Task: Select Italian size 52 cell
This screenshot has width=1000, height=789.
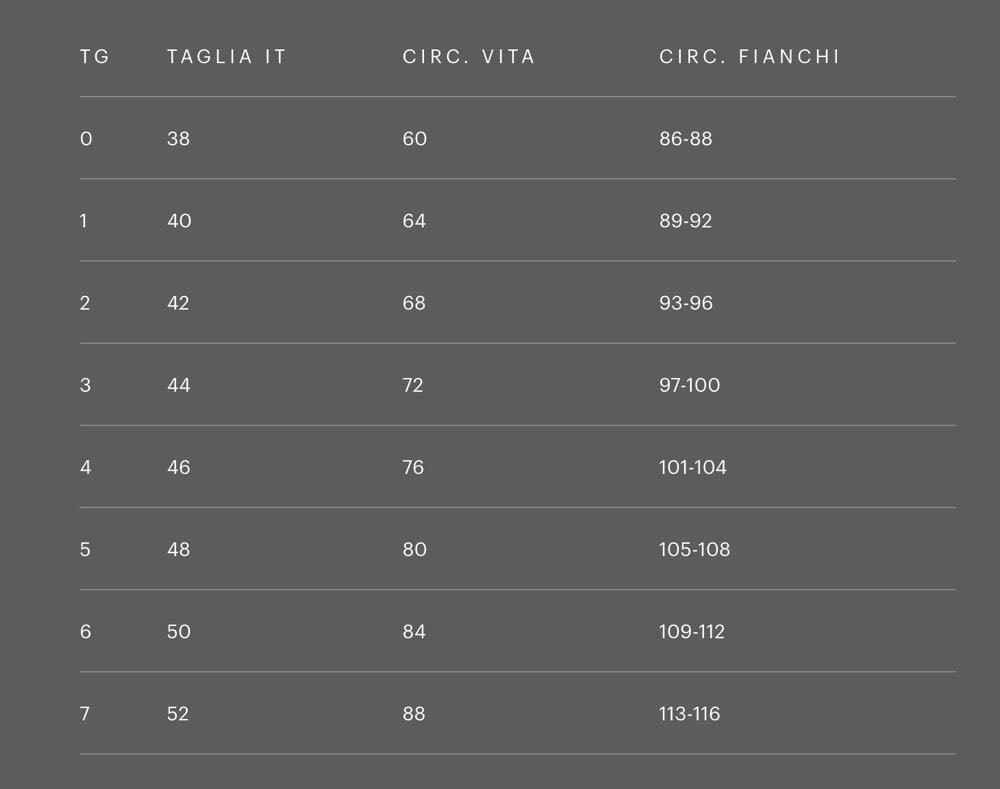Action: pyautogui.click(x=178, y=713)
